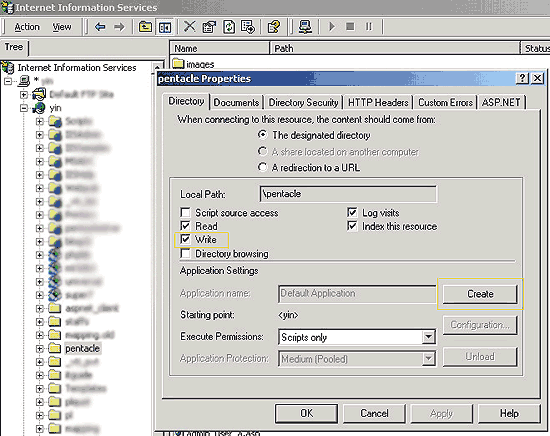This screenshot has height=436, width=550.
Task: Open the Properties toolbar icon
Action: 209,27
